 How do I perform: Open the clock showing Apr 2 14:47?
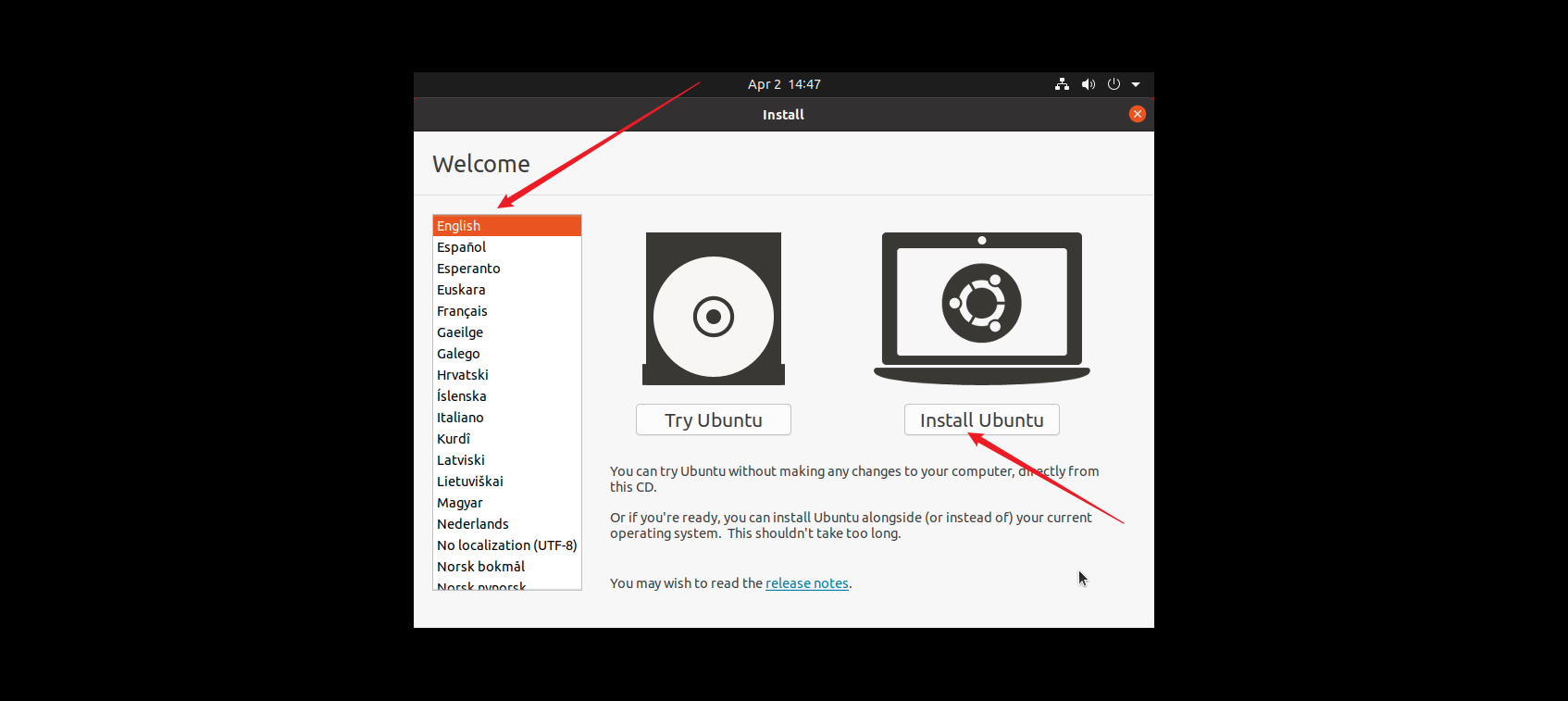click(784, 84)
